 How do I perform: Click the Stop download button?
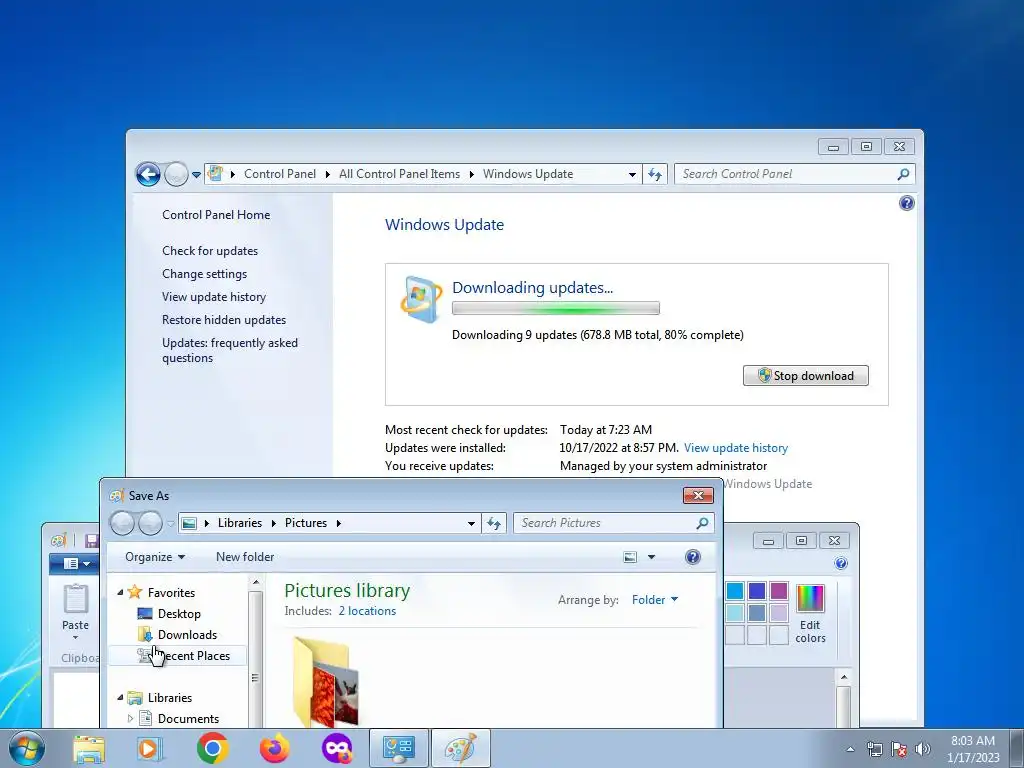coord(805,376)
